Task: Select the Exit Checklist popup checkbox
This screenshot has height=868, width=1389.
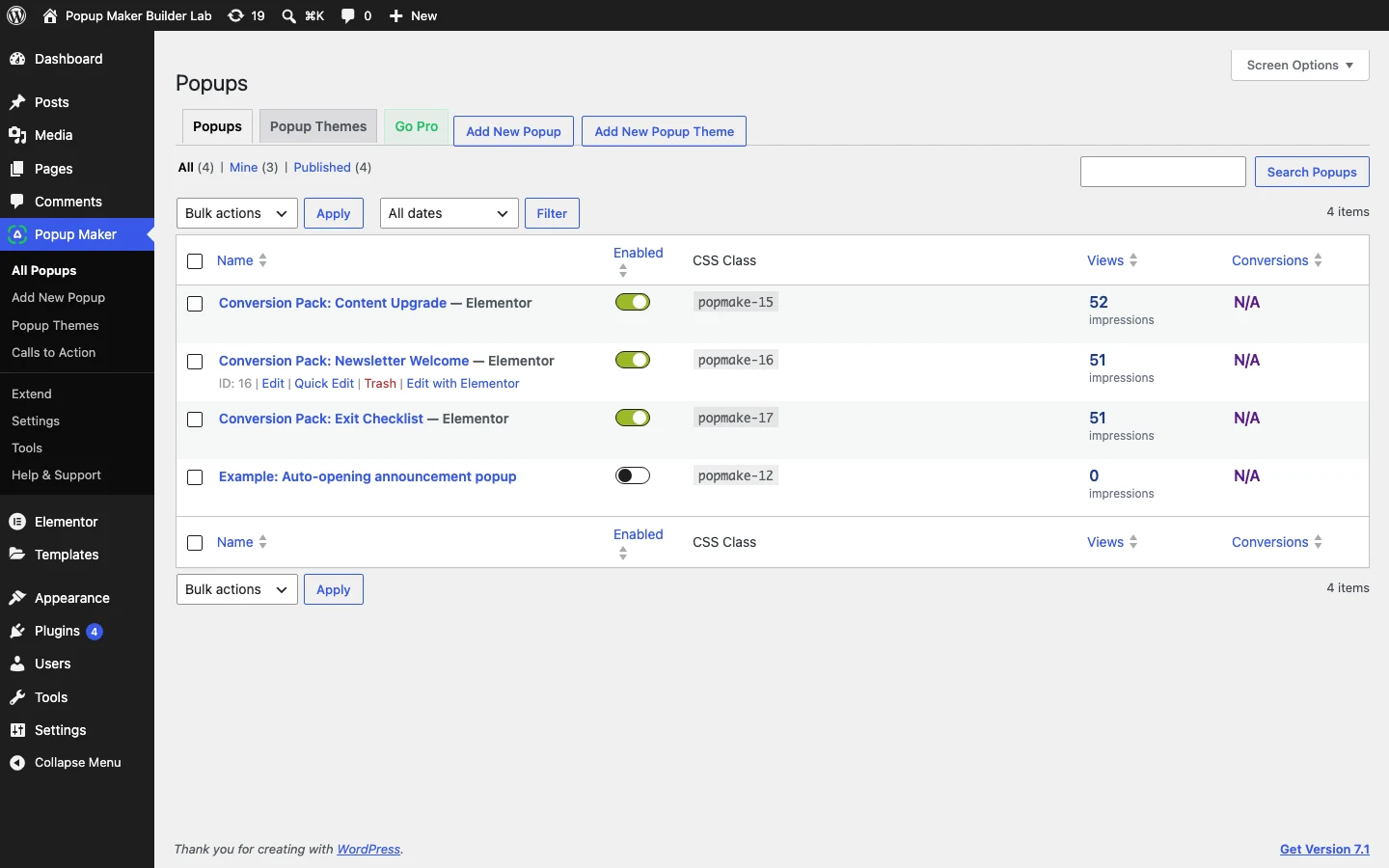Action: (195, 420)
